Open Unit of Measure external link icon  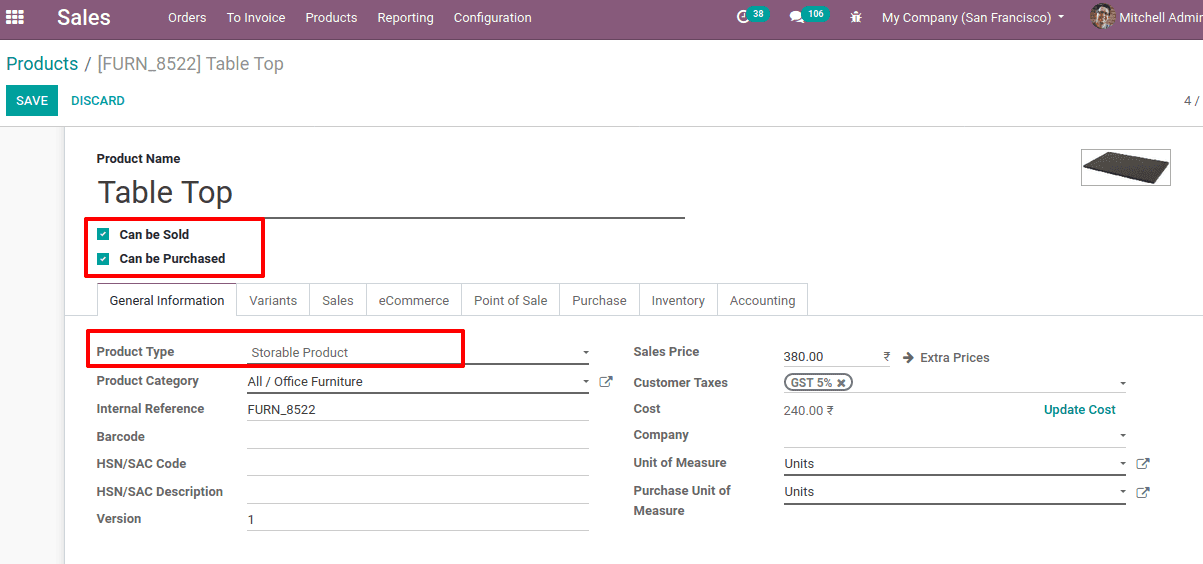pyautogui.click(x=1143, y=464)
